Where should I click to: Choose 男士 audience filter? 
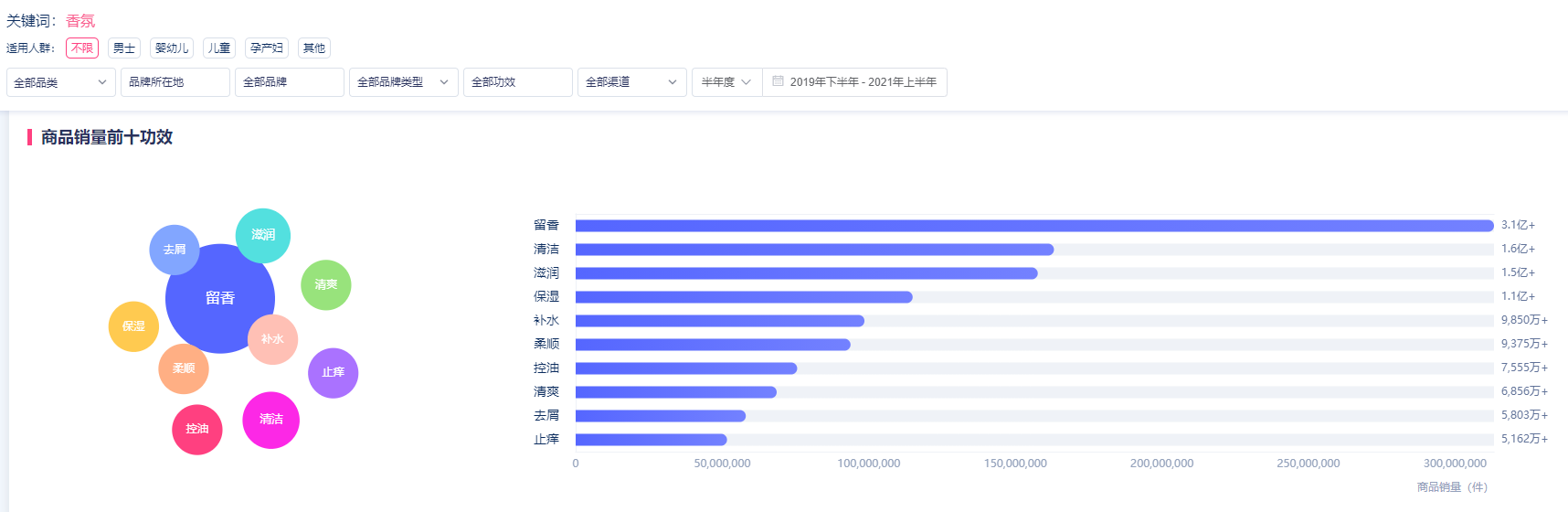pos(124,48)
